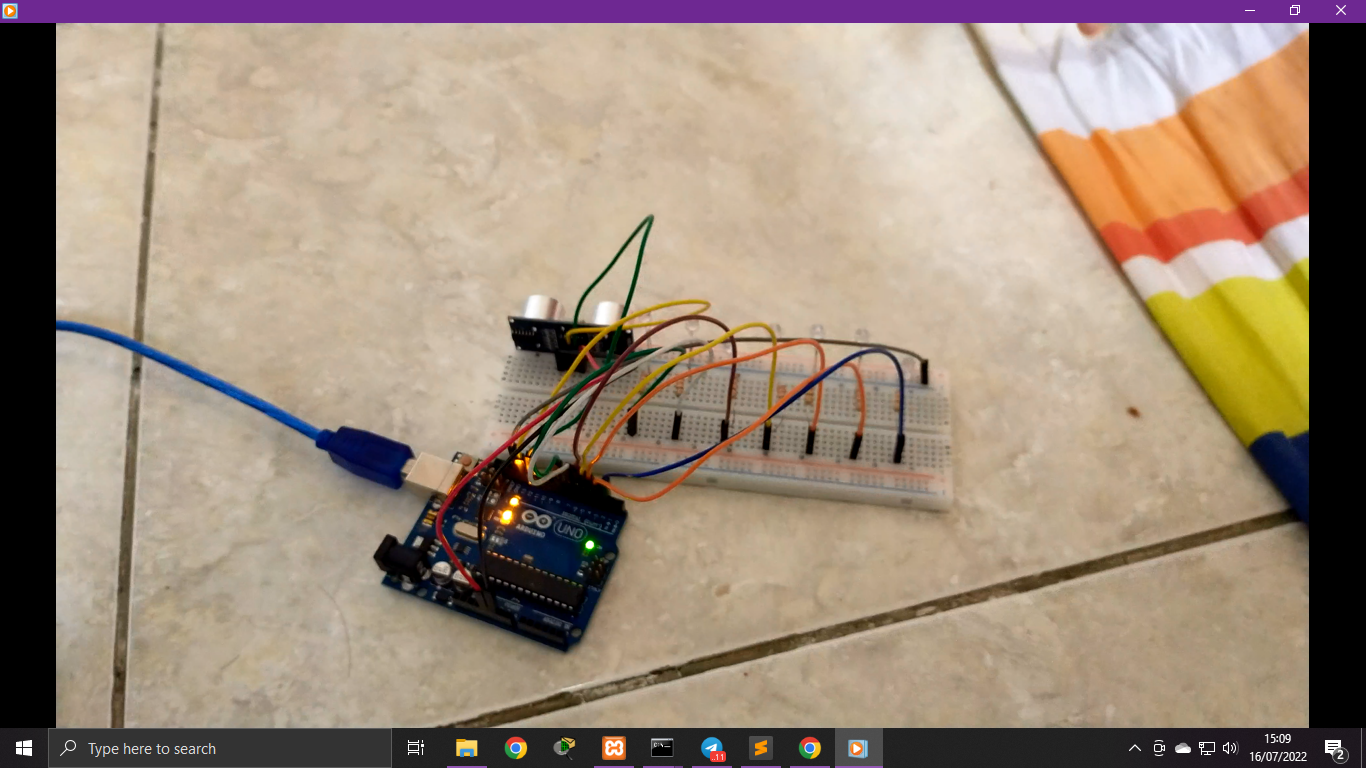Restore down the video player window

pyautogui.click(x=1294, y=10)
